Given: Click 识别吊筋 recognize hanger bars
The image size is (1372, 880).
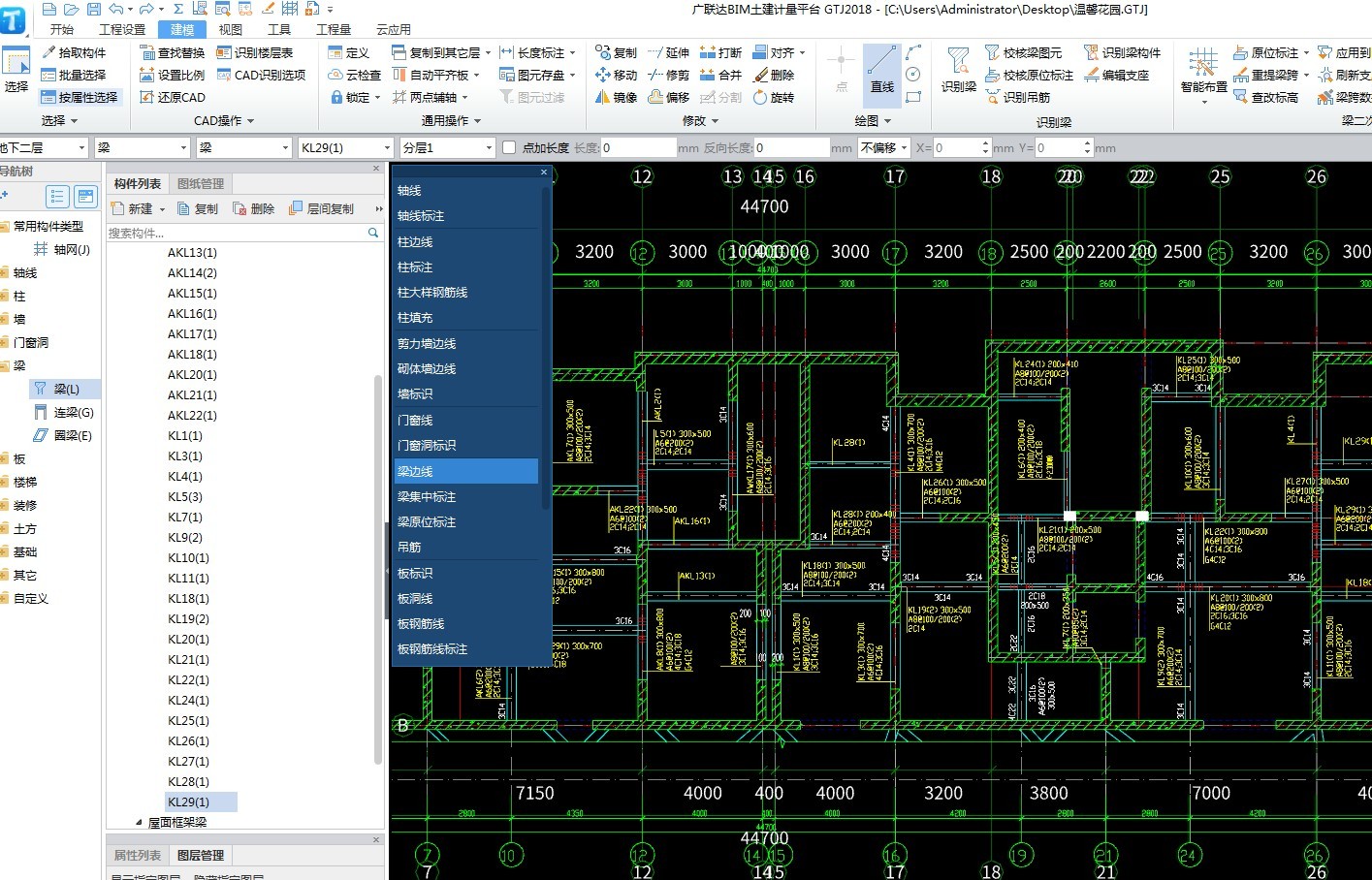Looking at the screenshot, I should pos(1017,97).
